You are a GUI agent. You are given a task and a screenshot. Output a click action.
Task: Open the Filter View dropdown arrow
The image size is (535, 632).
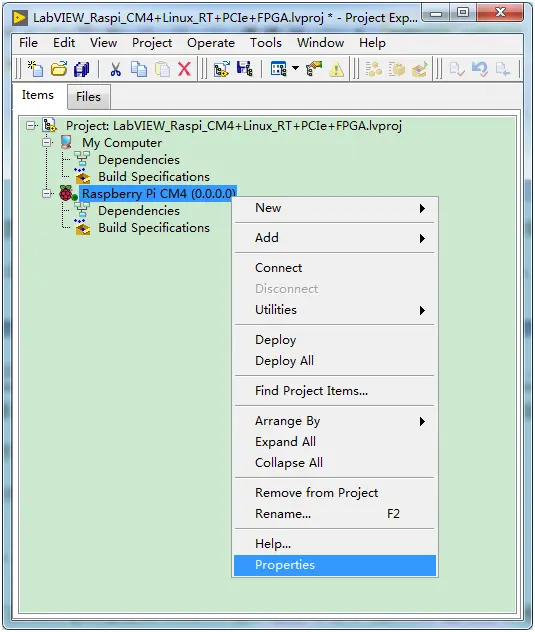pyautogui.click(x=296, y=68)
